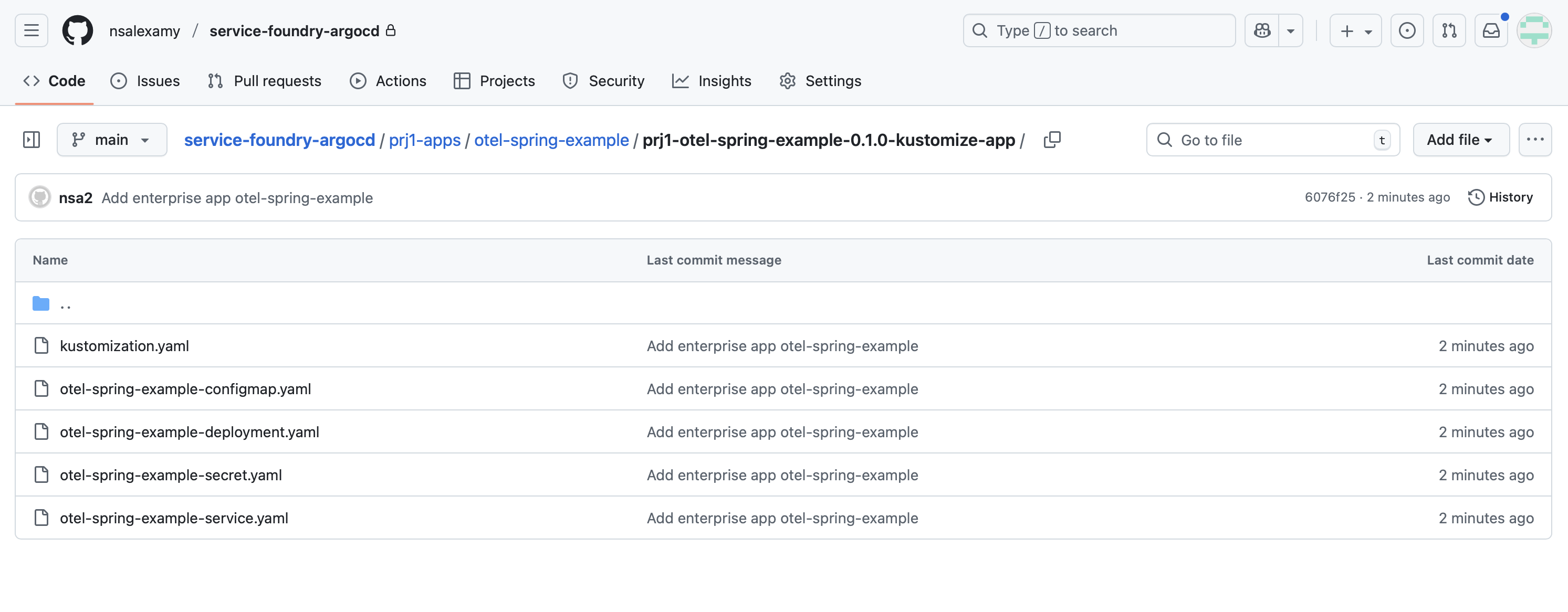Click the Last commit date column header
The height and width of the screenshot is (612, 1568).
point(1480,260)
